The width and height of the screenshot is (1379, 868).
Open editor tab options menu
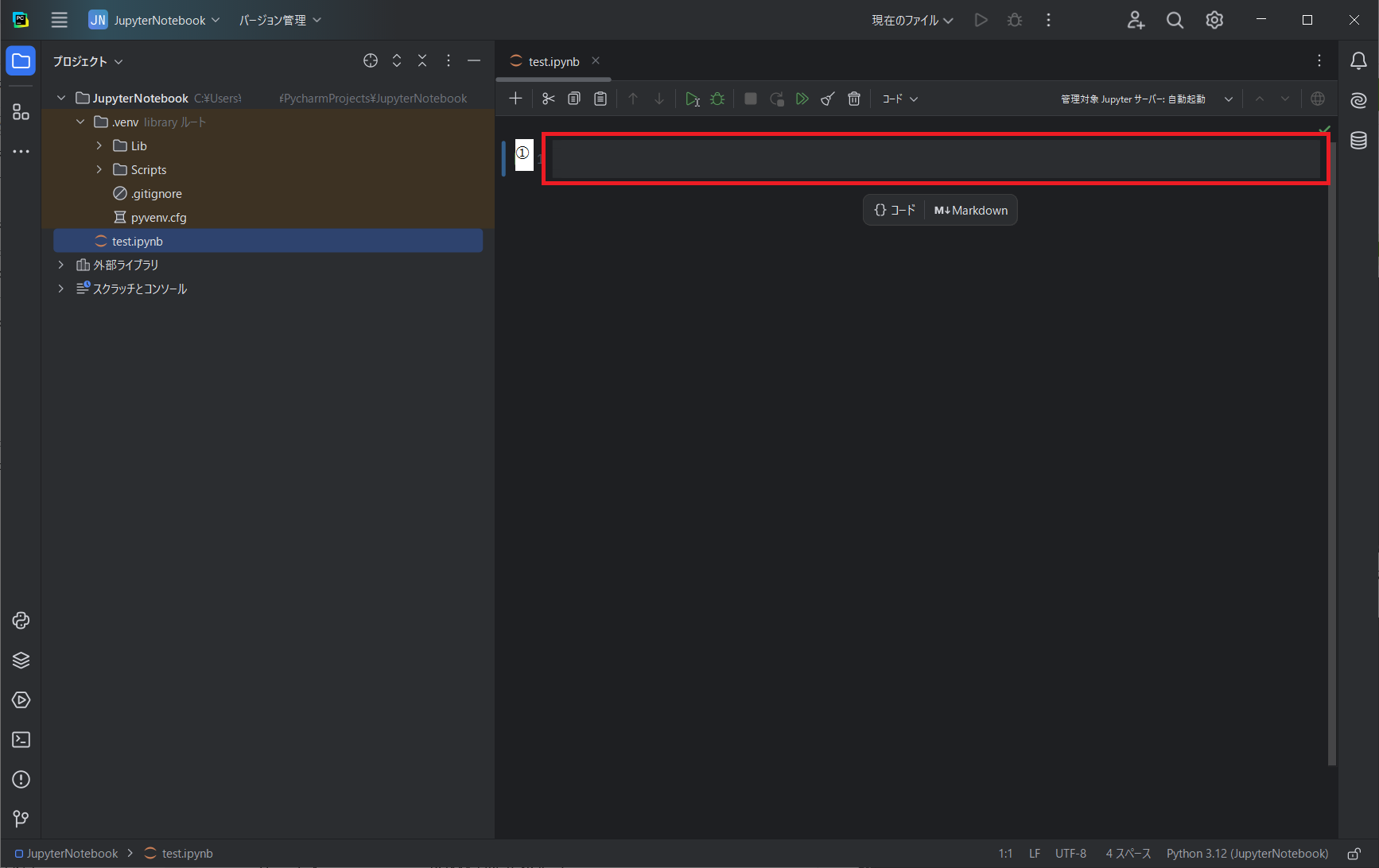point(1319,60)
